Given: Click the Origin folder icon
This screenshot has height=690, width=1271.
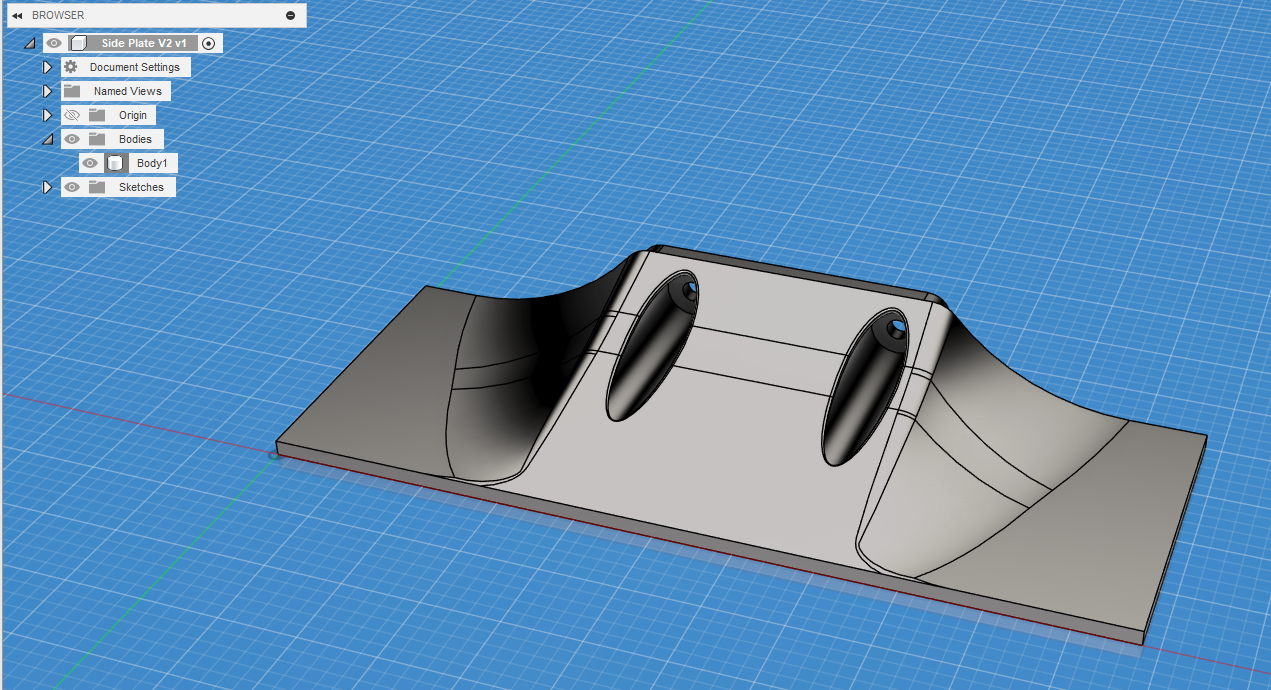Looking at the screenshot, I should (97, 115).
